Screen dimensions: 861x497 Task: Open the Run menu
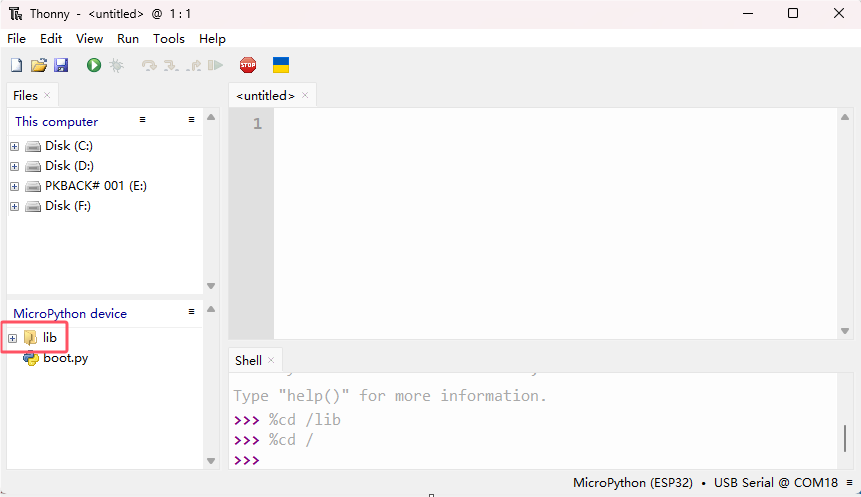[128, 38]
